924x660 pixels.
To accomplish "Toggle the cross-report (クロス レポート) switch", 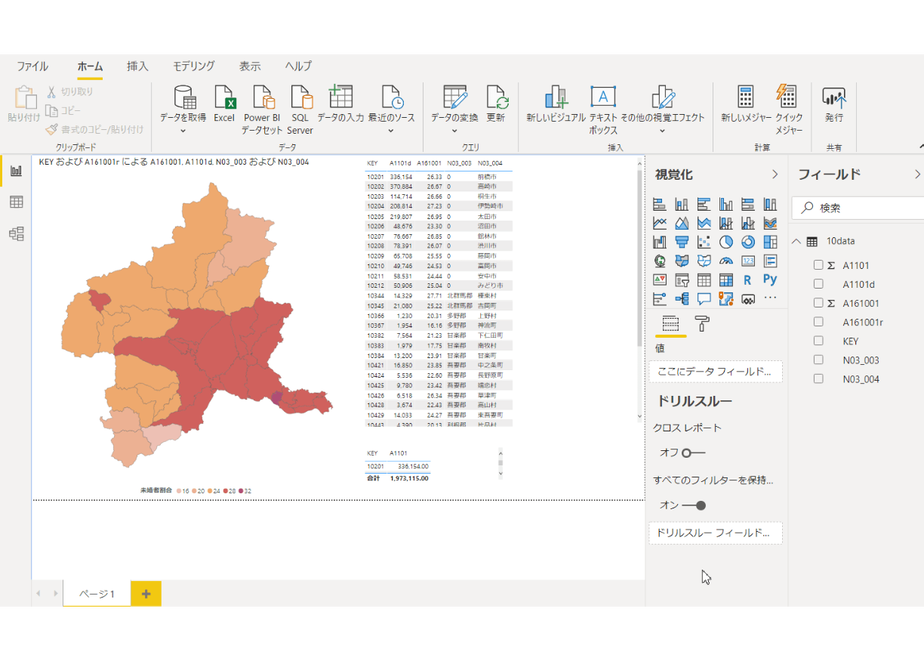I will coord(693,453).
